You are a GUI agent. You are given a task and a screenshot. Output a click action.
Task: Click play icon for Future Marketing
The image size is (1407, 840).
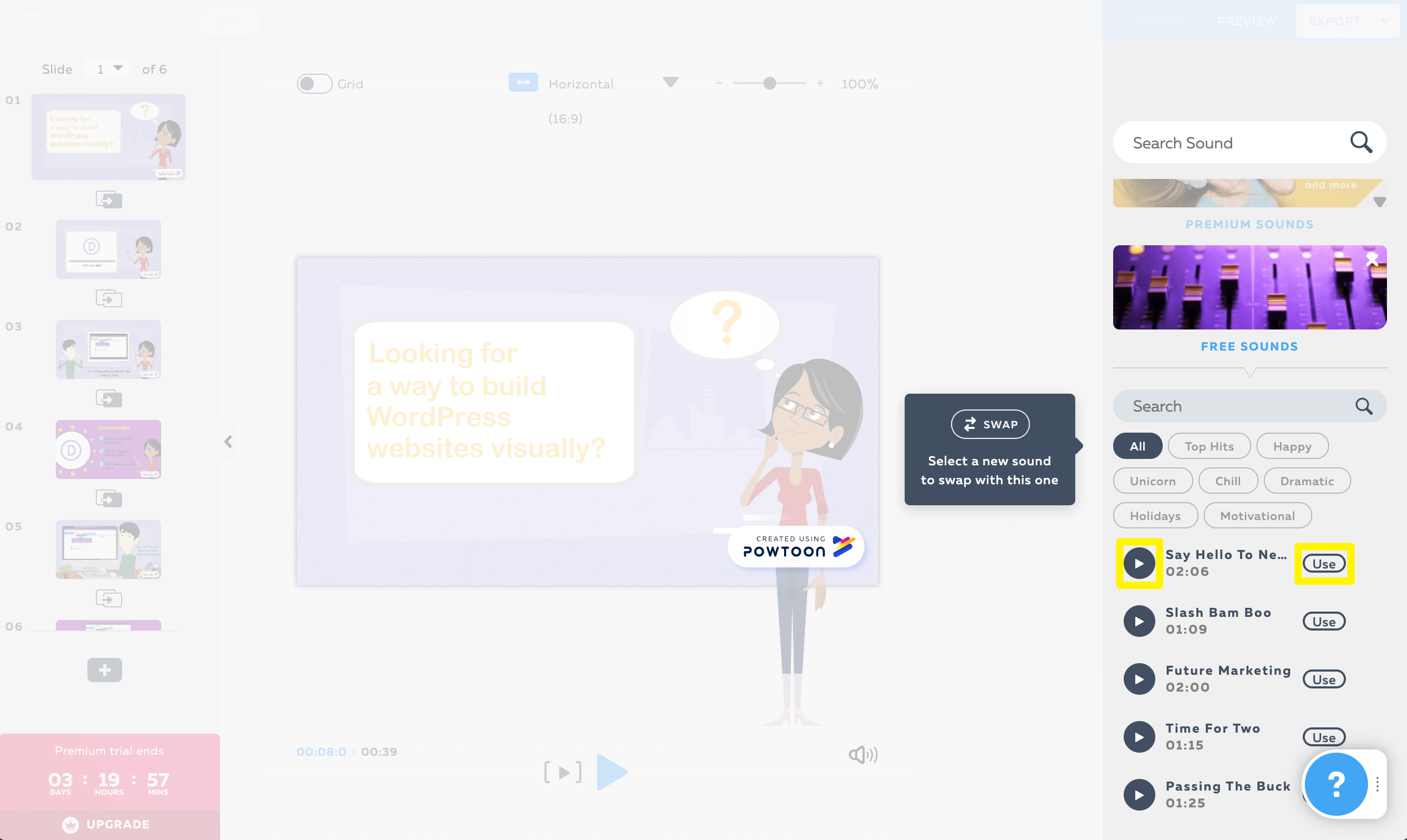click(1139, 679)
